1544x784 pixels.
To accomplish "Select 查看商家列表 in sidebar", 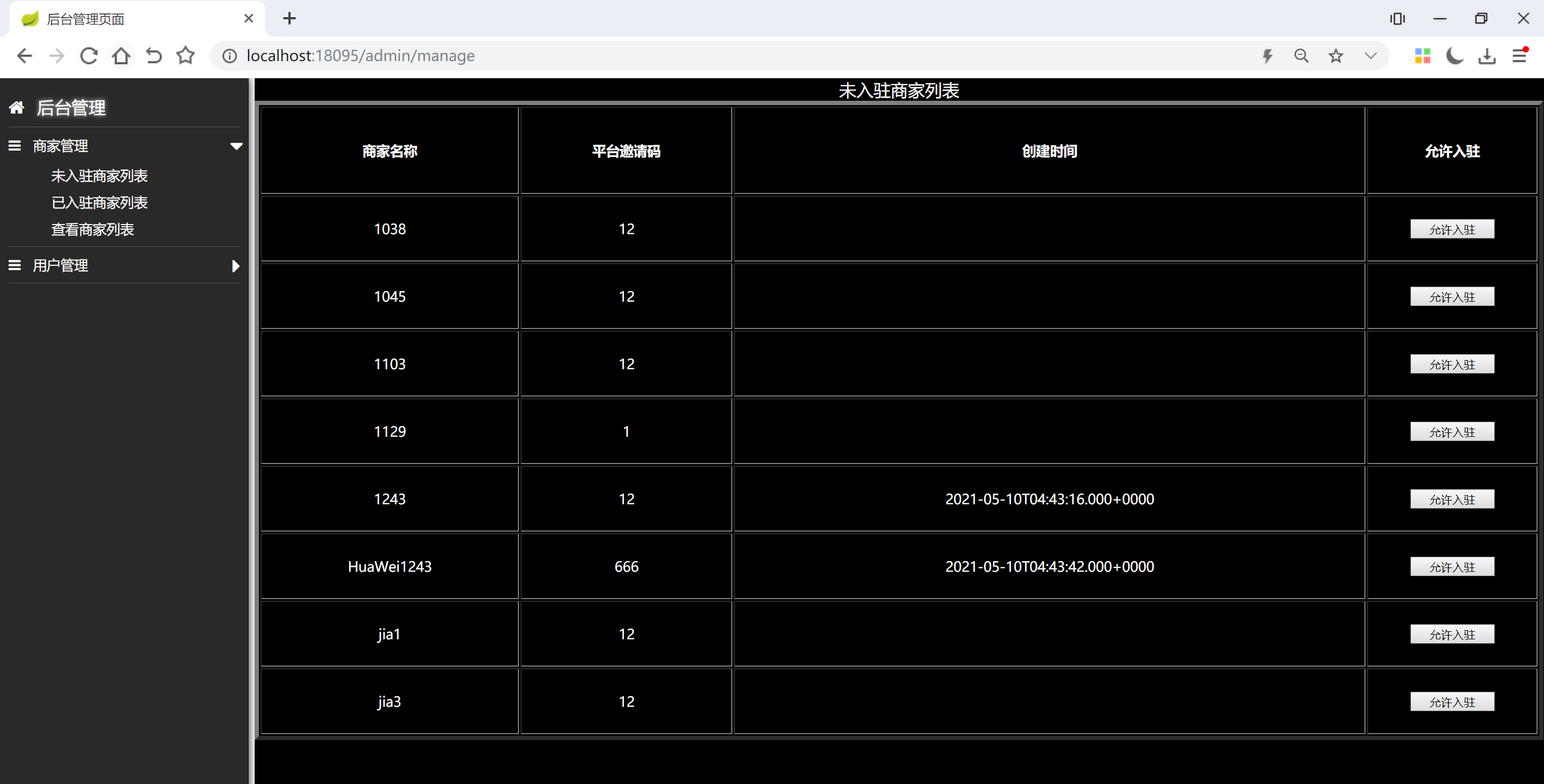I will 92,229.
